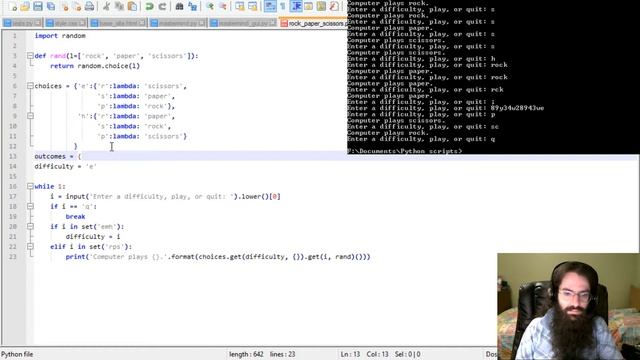Collapse the 'h' block fold on line 9

30,116
